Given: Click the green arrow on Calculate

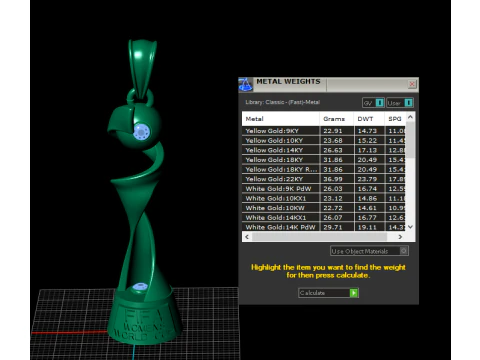Looking at the screenshot, I should click(x=354, y=293).
